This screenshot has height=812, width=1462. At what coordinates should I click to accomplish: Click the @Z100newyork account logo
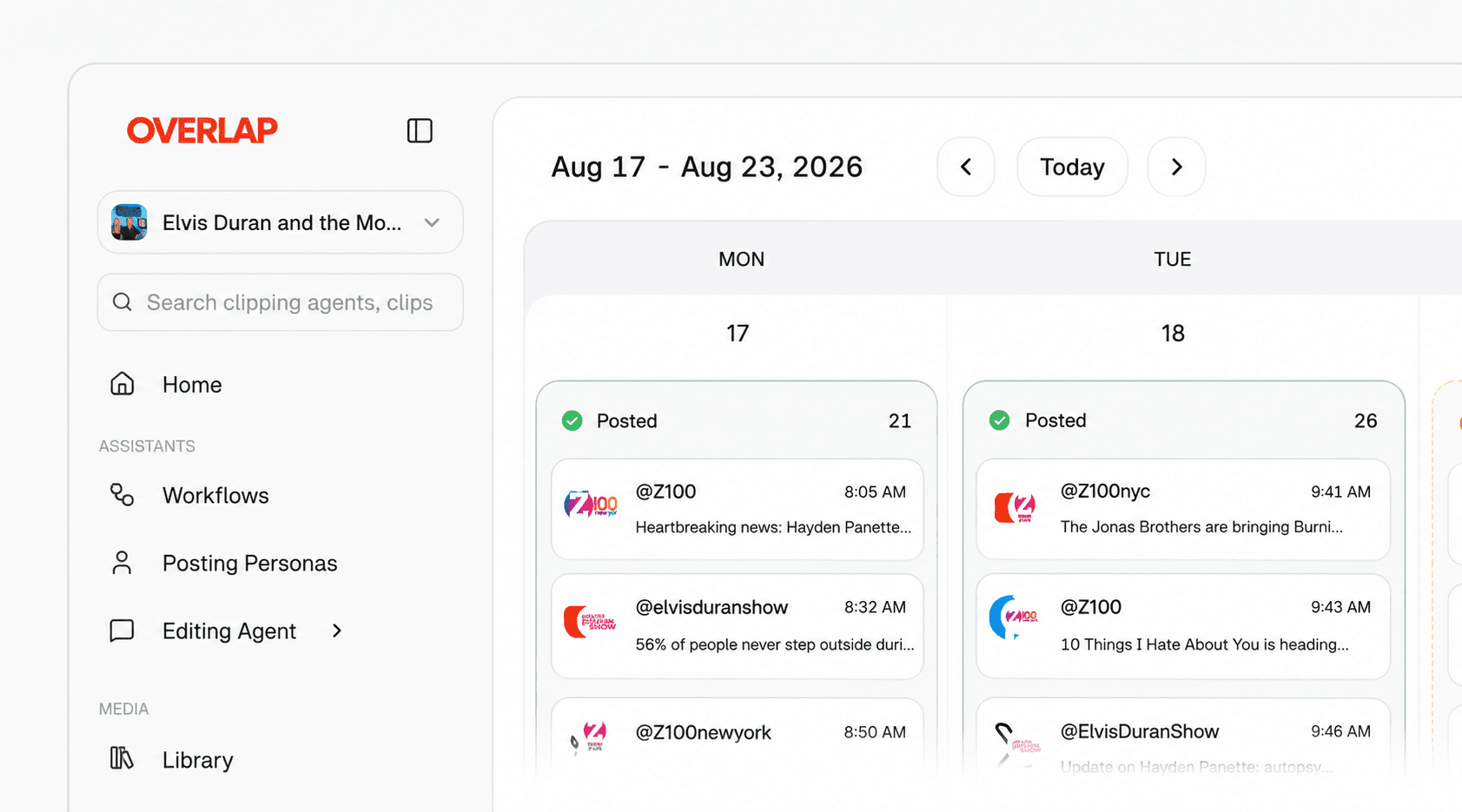coord(588,737)
